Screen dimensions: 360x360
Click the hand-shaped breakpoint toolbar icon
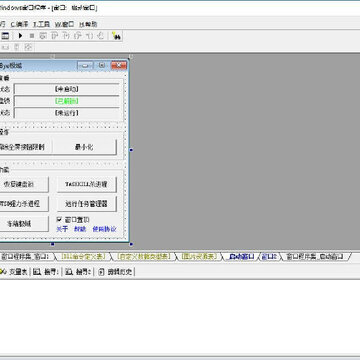pos(101,36)
